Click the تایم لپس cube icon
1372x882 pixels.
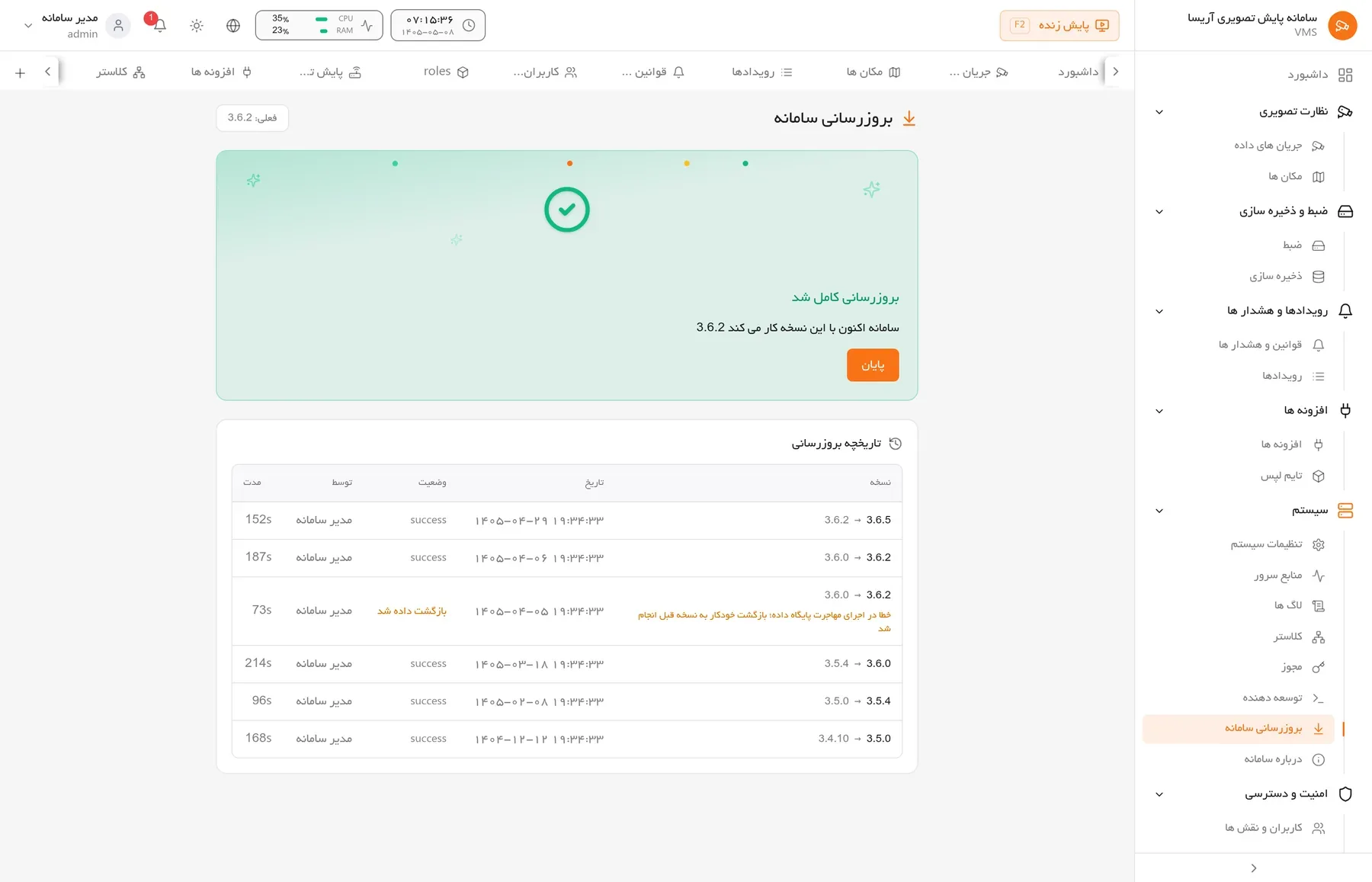click(x=1319, y=476)
